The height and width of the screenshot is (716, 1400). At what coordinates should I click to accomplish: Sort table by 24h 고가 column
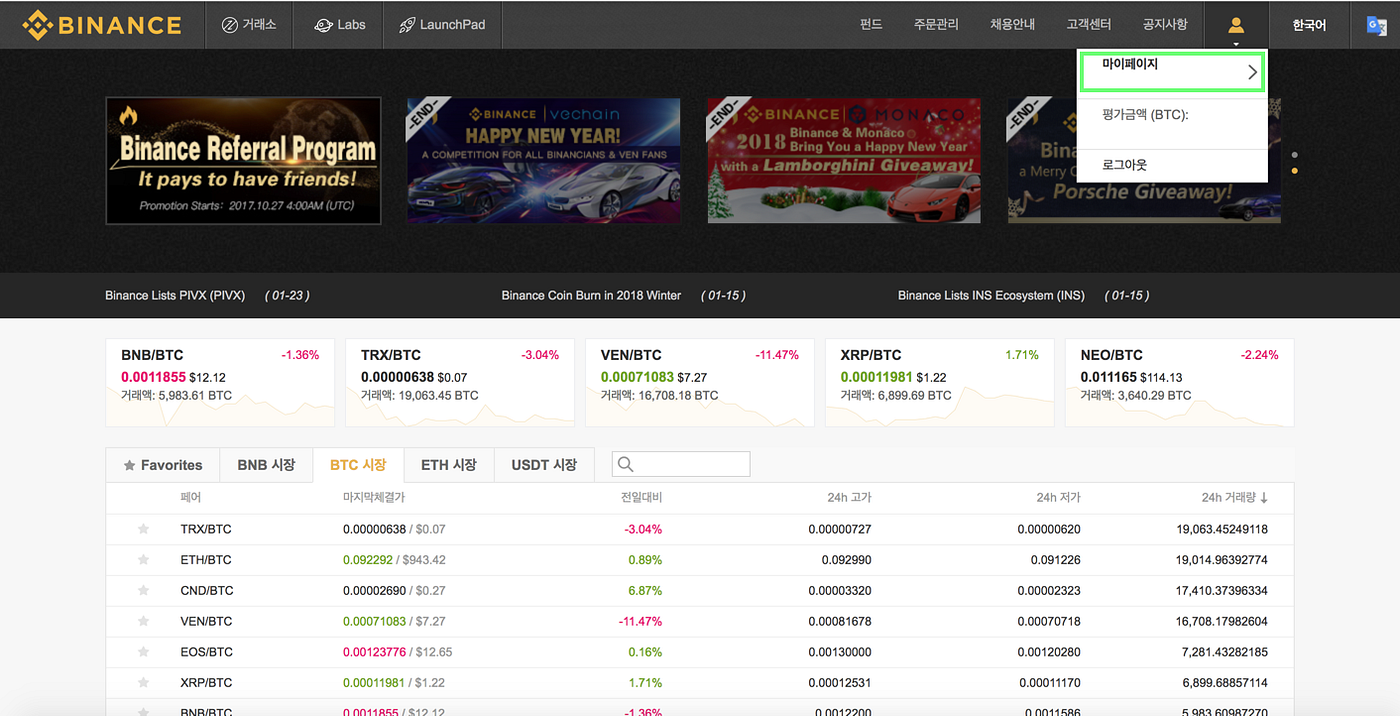(849, 498)
